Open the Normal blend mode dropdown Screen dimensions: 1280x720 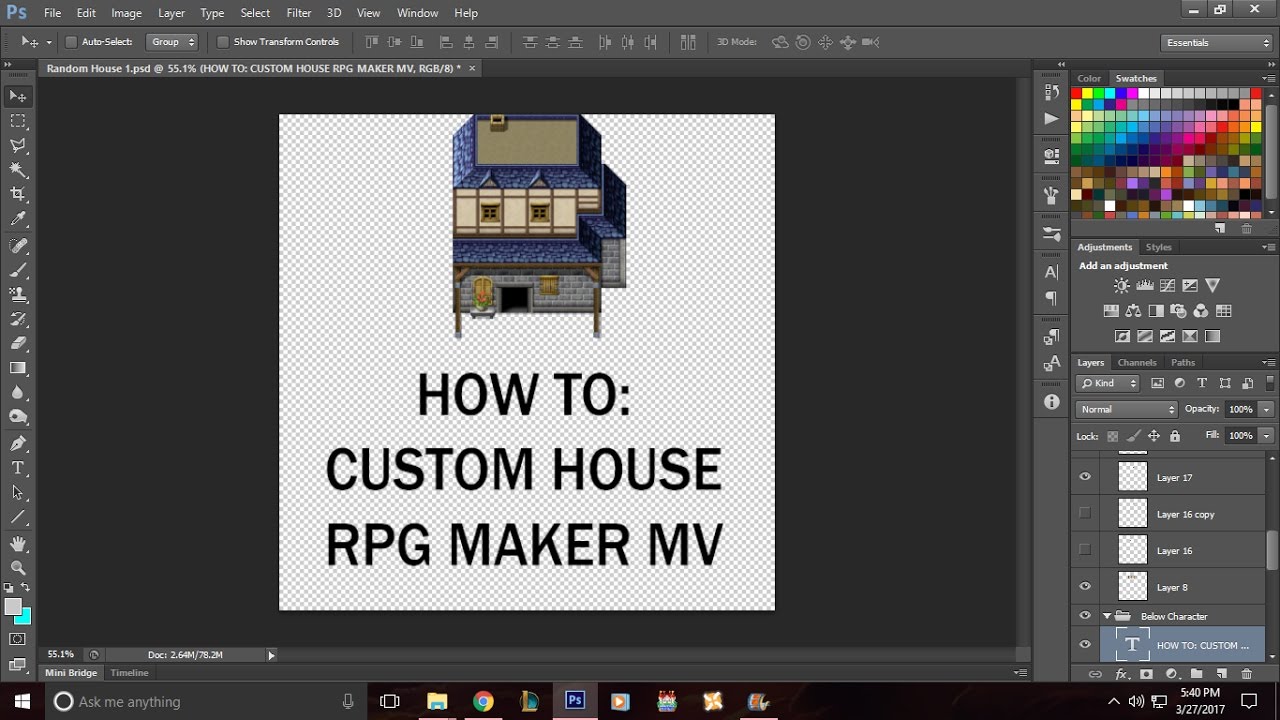tap(1128, 409)
